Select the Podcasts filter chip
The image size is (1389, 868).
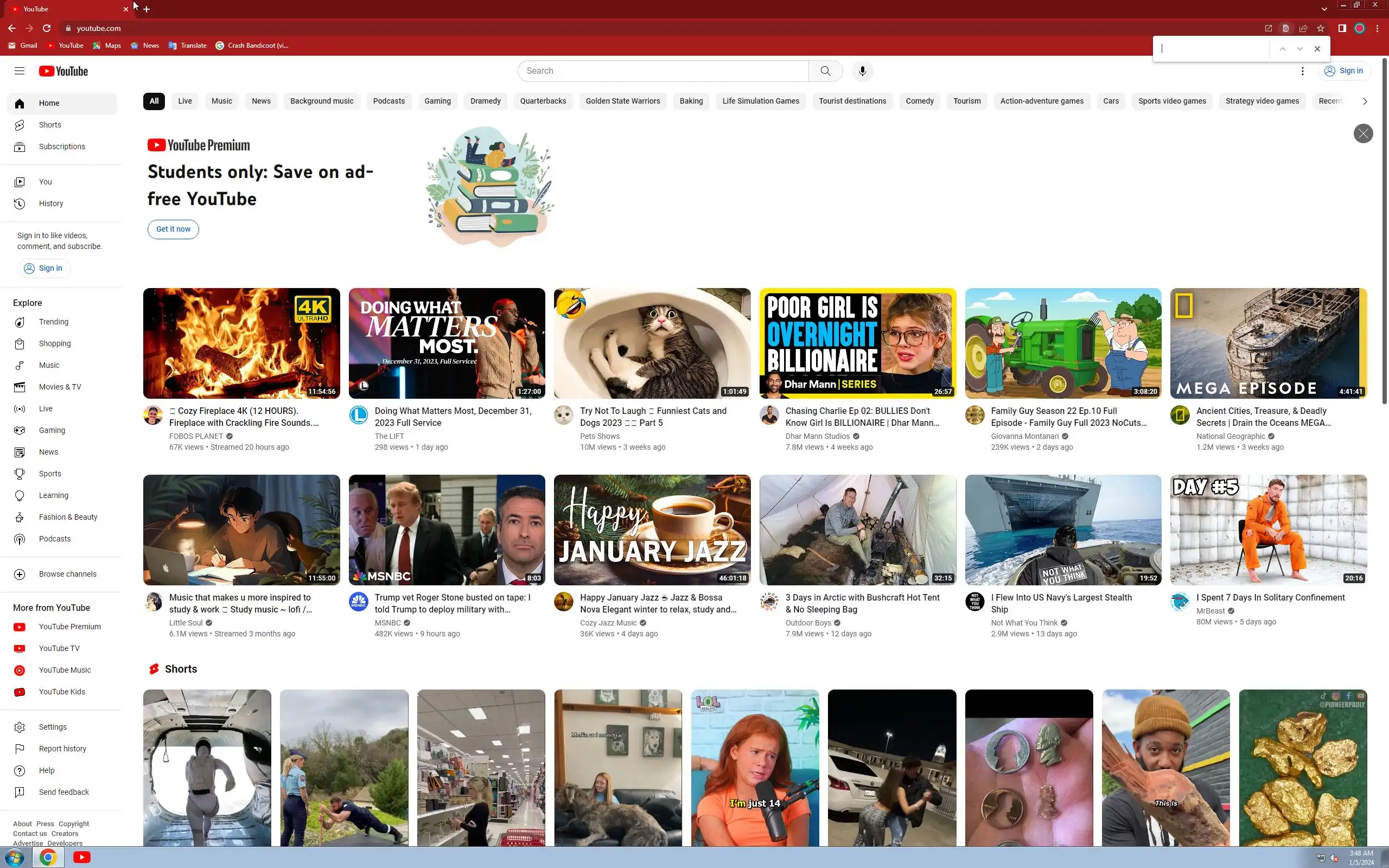tap(388, 101)
